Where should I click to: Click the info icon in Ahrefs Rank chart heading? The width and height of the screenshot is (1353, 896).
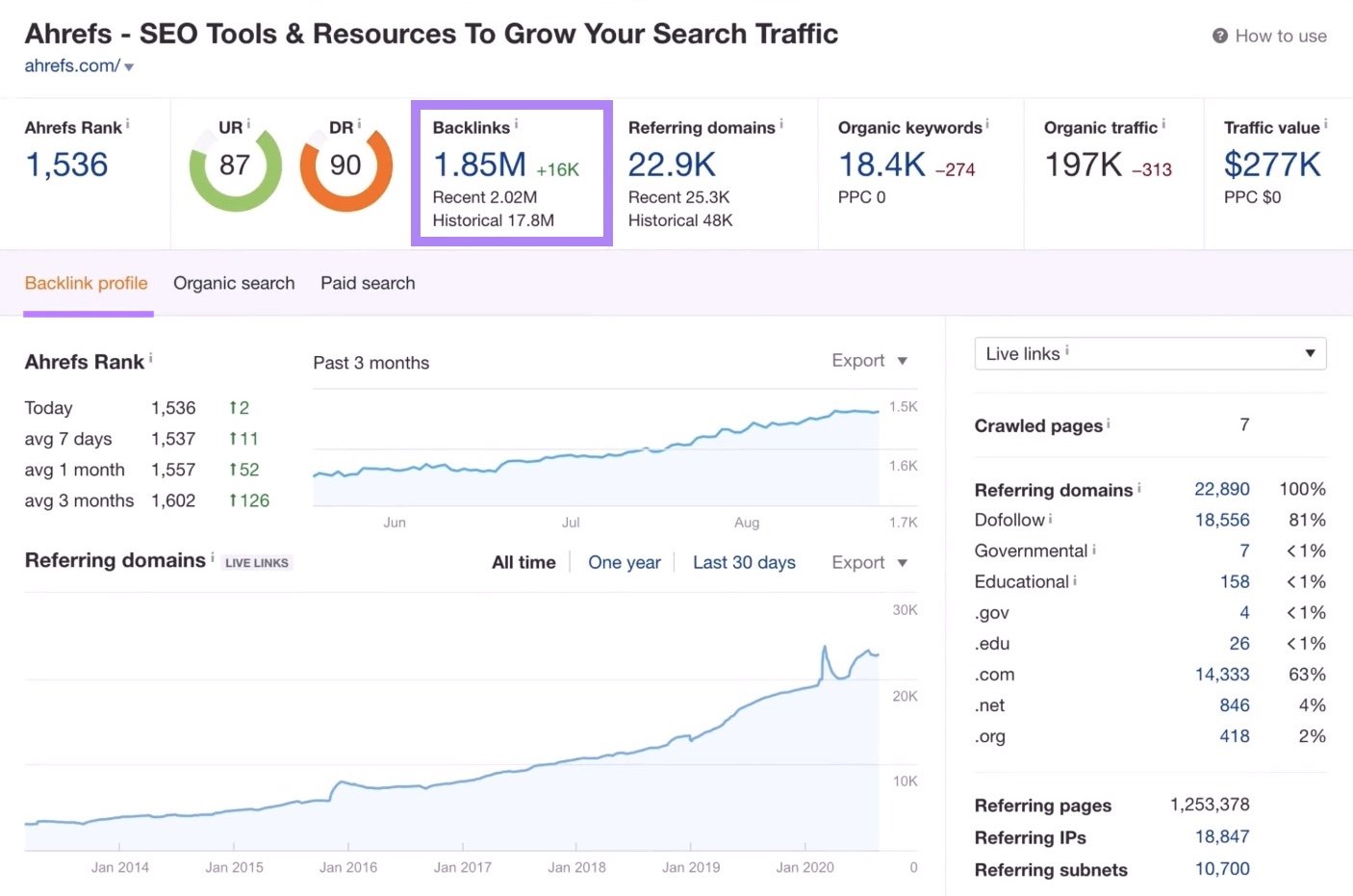tap(151, 358)
